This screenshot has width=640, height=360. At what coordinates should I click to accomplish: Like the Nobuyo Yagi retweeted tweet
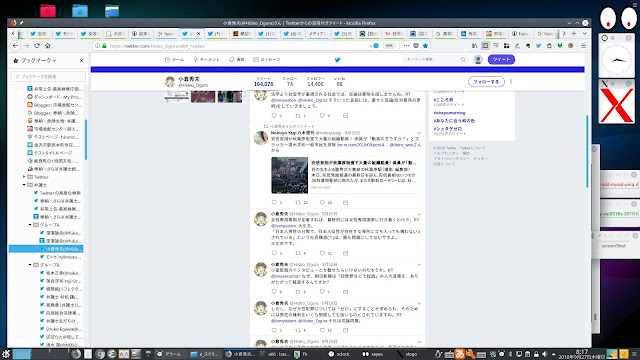pyautogui.click(x=322, y=202)
